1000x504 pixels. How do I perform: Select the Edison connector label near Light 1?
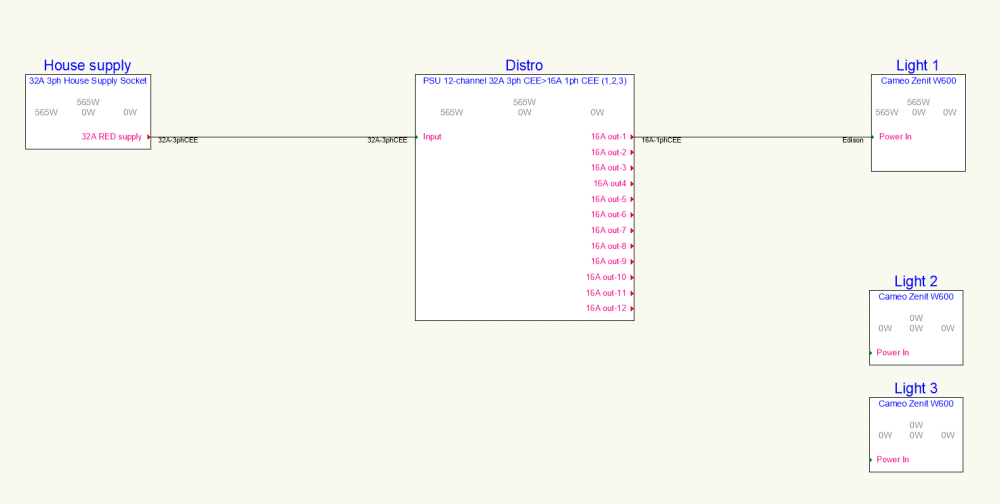[x=853, y=141]
